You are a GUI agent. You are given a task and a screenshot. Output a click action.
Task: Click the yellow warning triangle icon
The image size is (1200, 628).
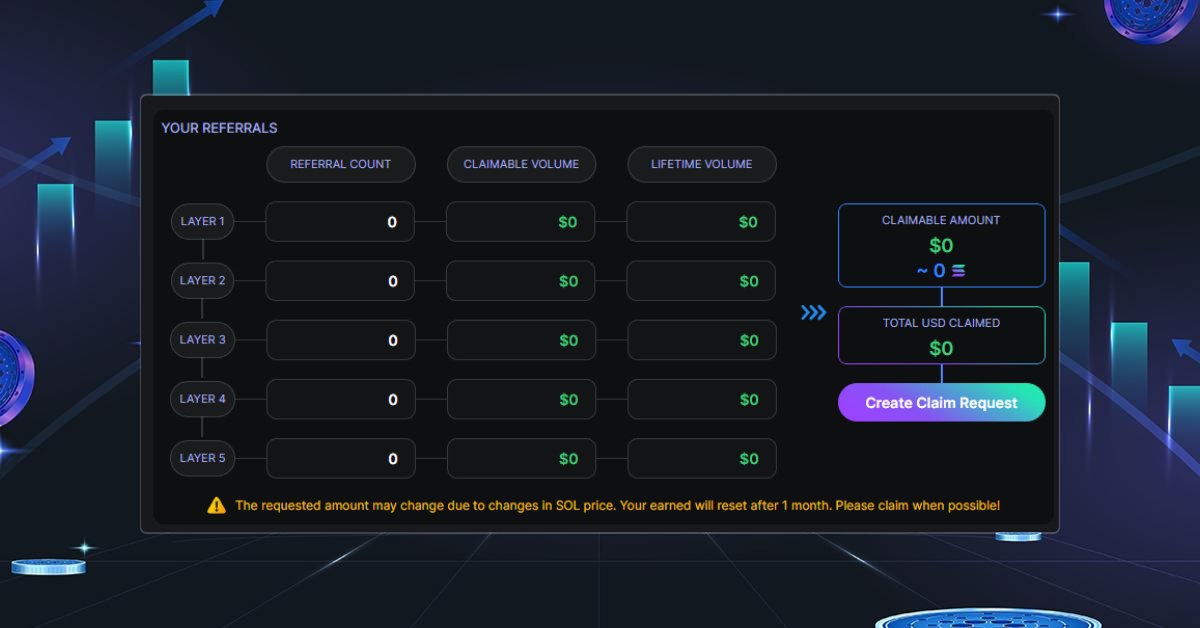click(x=216, y=505)
